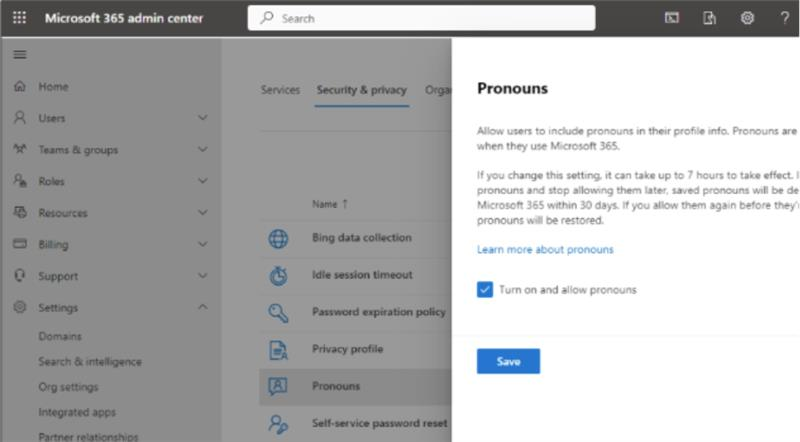Open the app launcher waffle icon
This screenshot has width=800, height=442.
pos(19,18)
